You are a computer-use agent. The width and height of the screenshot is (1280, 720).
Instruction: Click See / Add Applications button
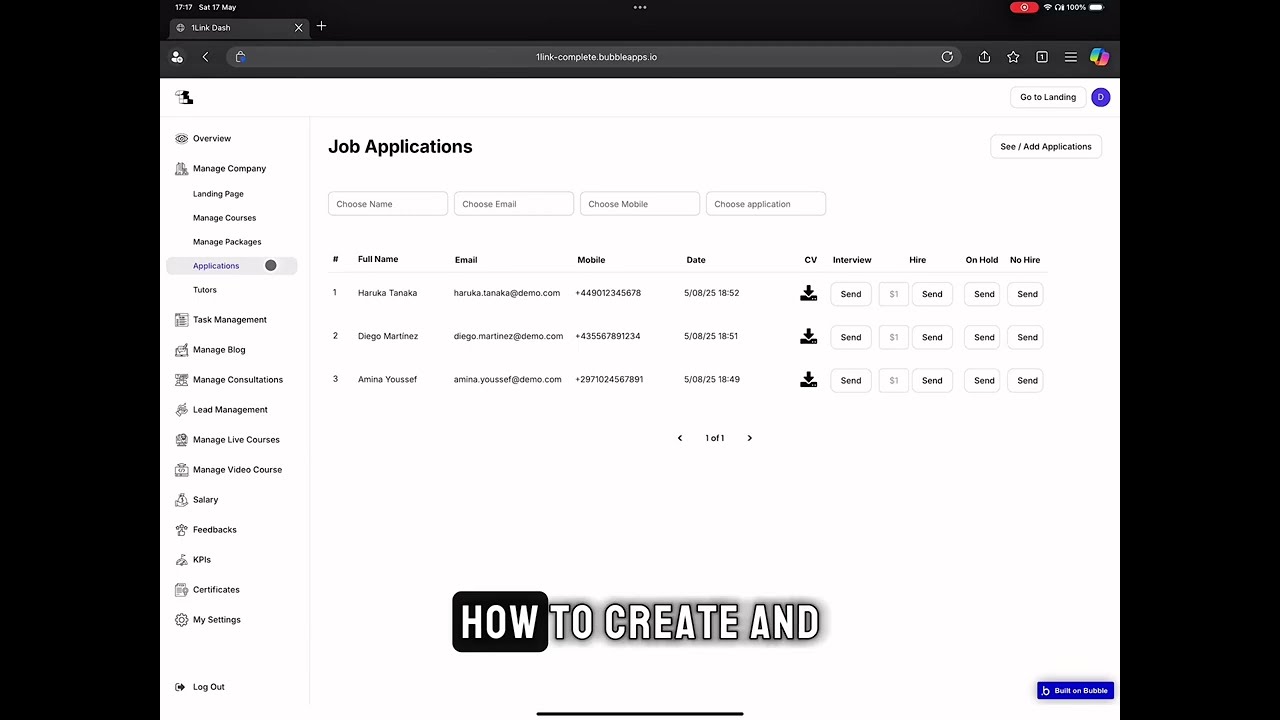click(1046, 147)
